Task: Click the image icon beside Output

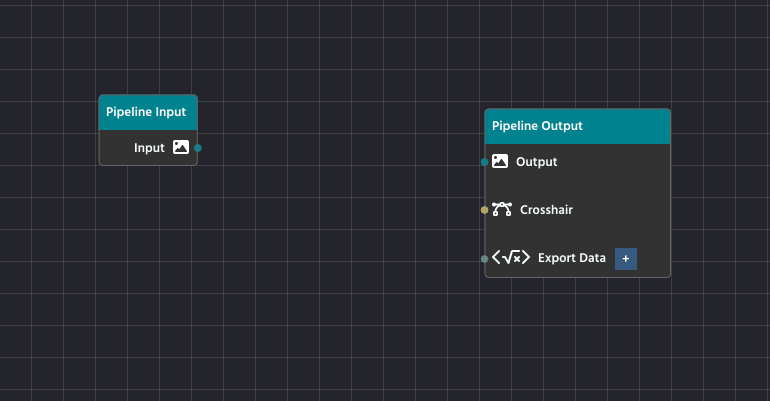Action: 500,161
